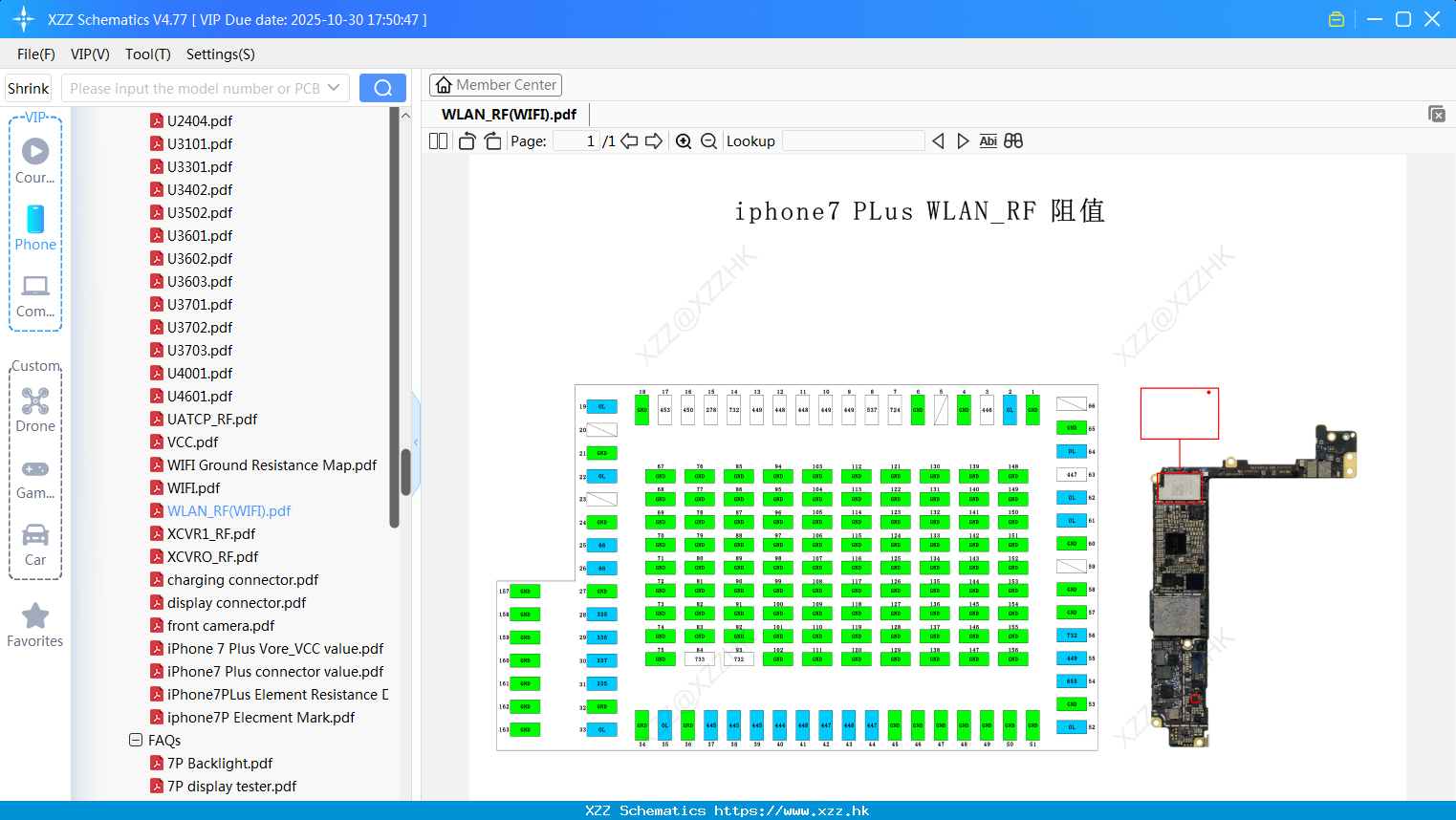
Task: Click the file tree scroll-up arrow
Action: pos(405,115)
